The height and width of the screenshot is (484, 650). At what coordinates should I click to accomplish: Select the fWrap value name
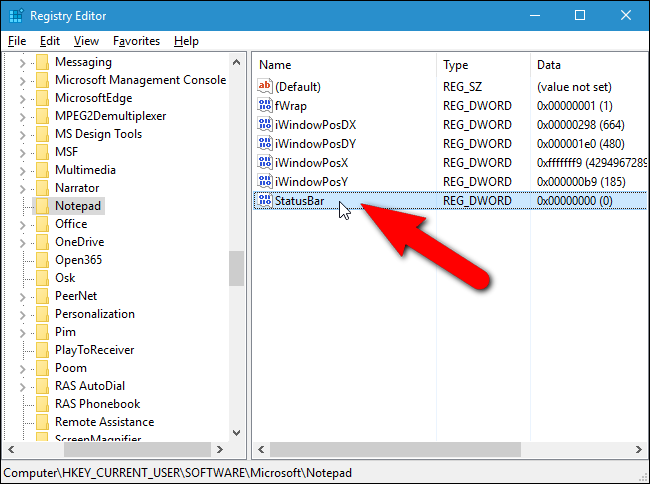tap(290, 106)
